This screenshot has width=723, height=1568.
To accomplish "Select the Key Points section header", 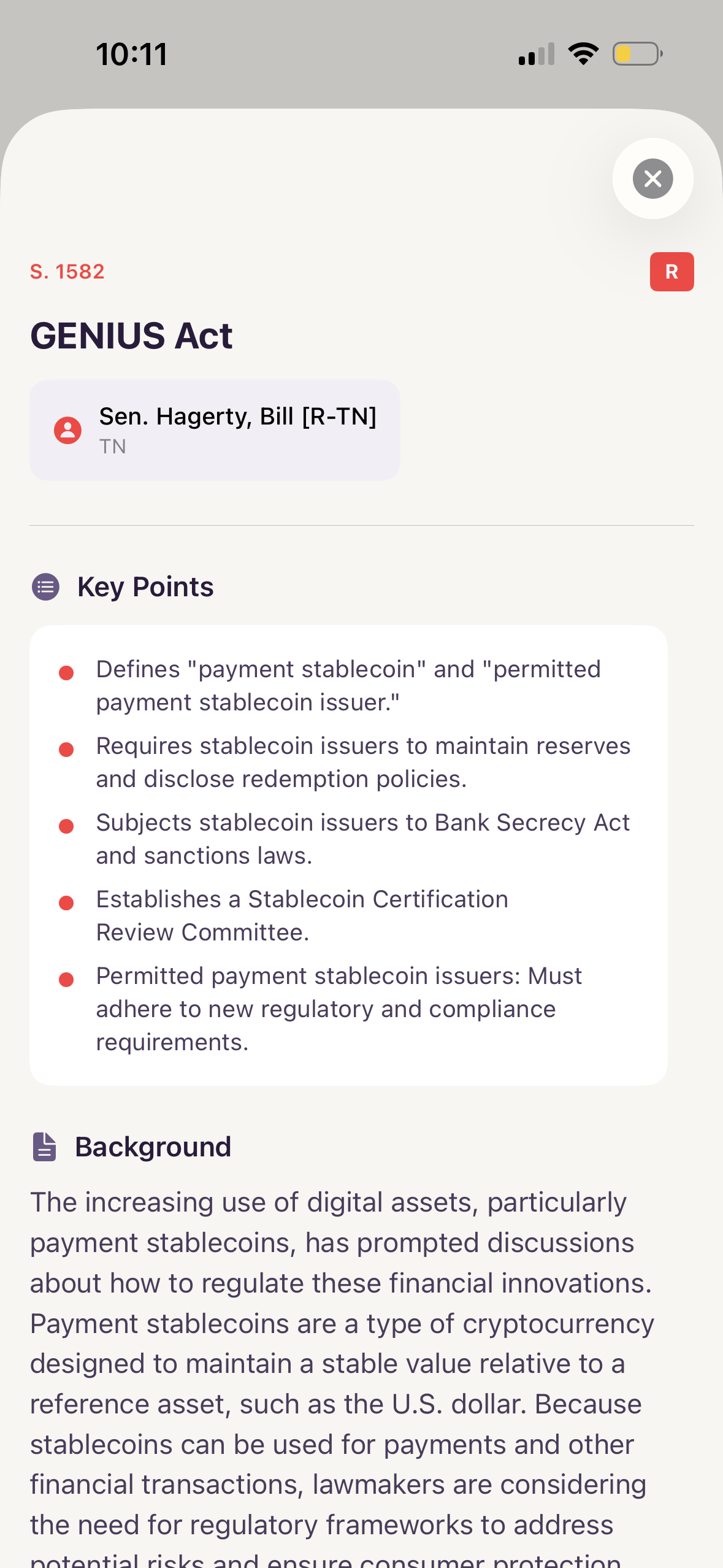I will [145, 586].
